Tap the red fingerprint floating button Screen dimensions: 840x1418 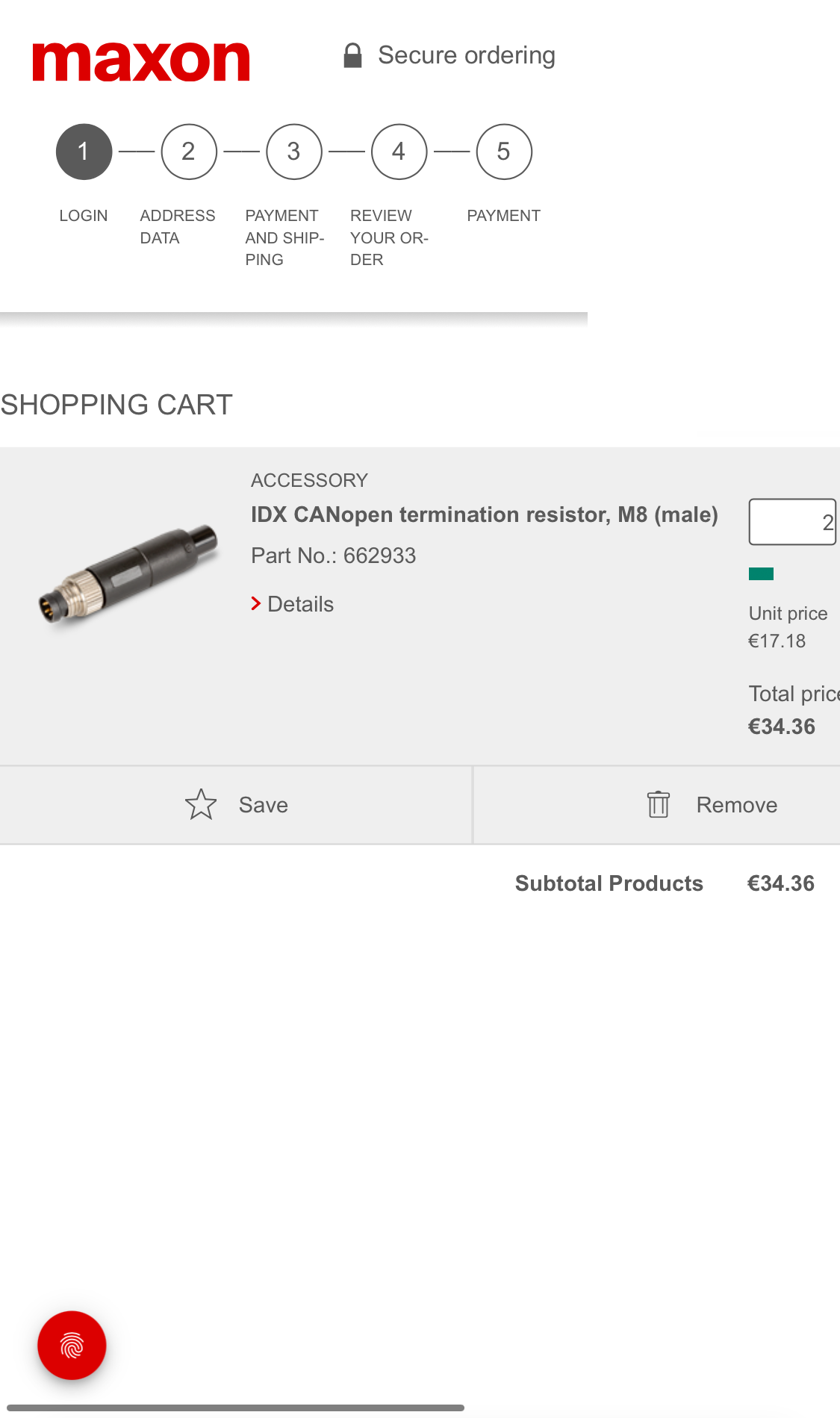tap(72, 1346)
